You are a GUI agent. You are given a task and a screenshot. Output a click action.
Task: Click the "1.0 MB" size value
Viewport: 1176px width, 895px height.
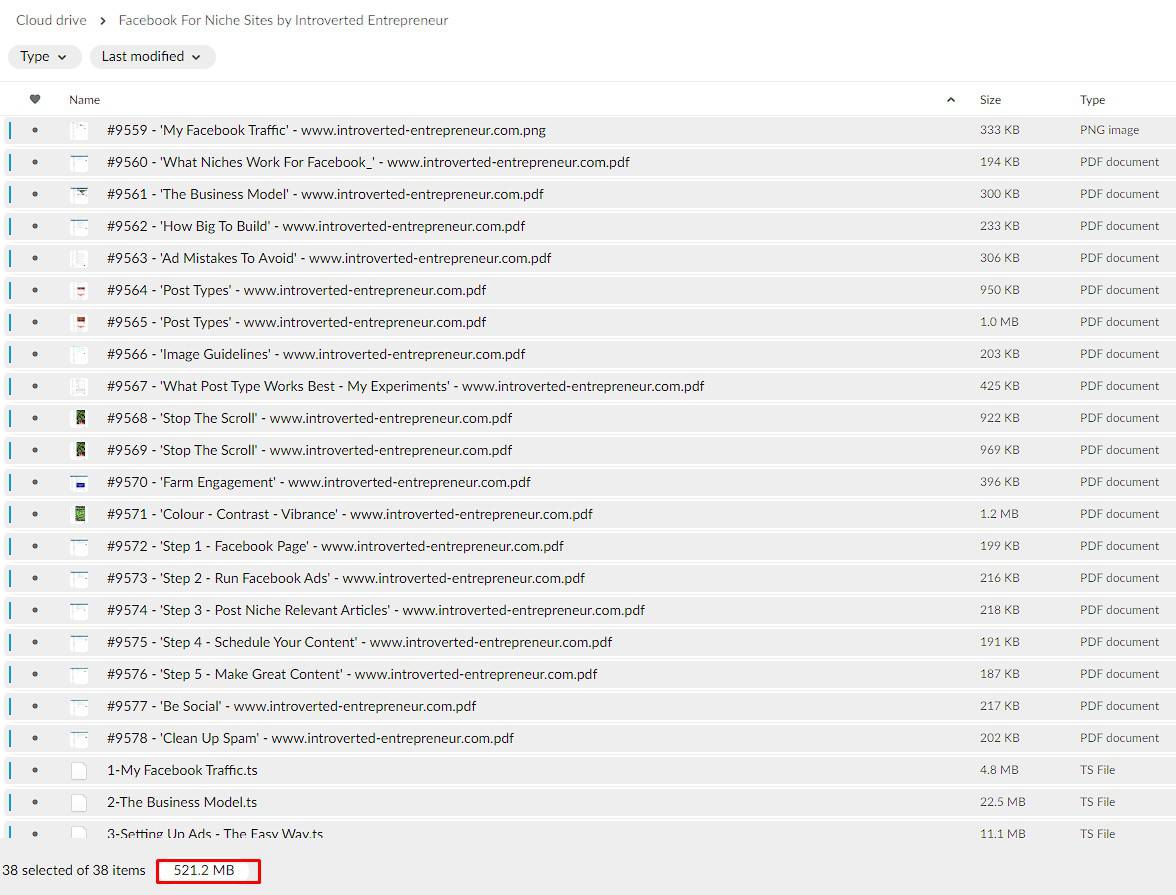click(x=999, y=322)
